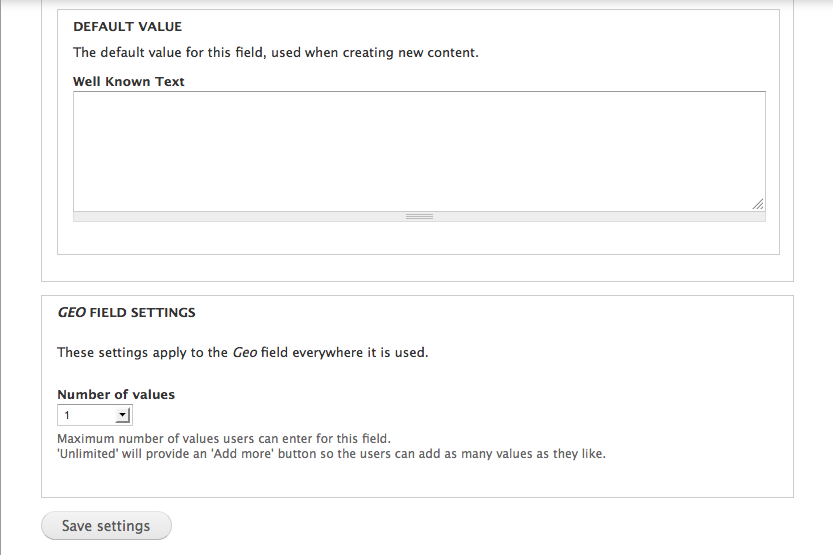Click the default value description text

tap(276, 53)
